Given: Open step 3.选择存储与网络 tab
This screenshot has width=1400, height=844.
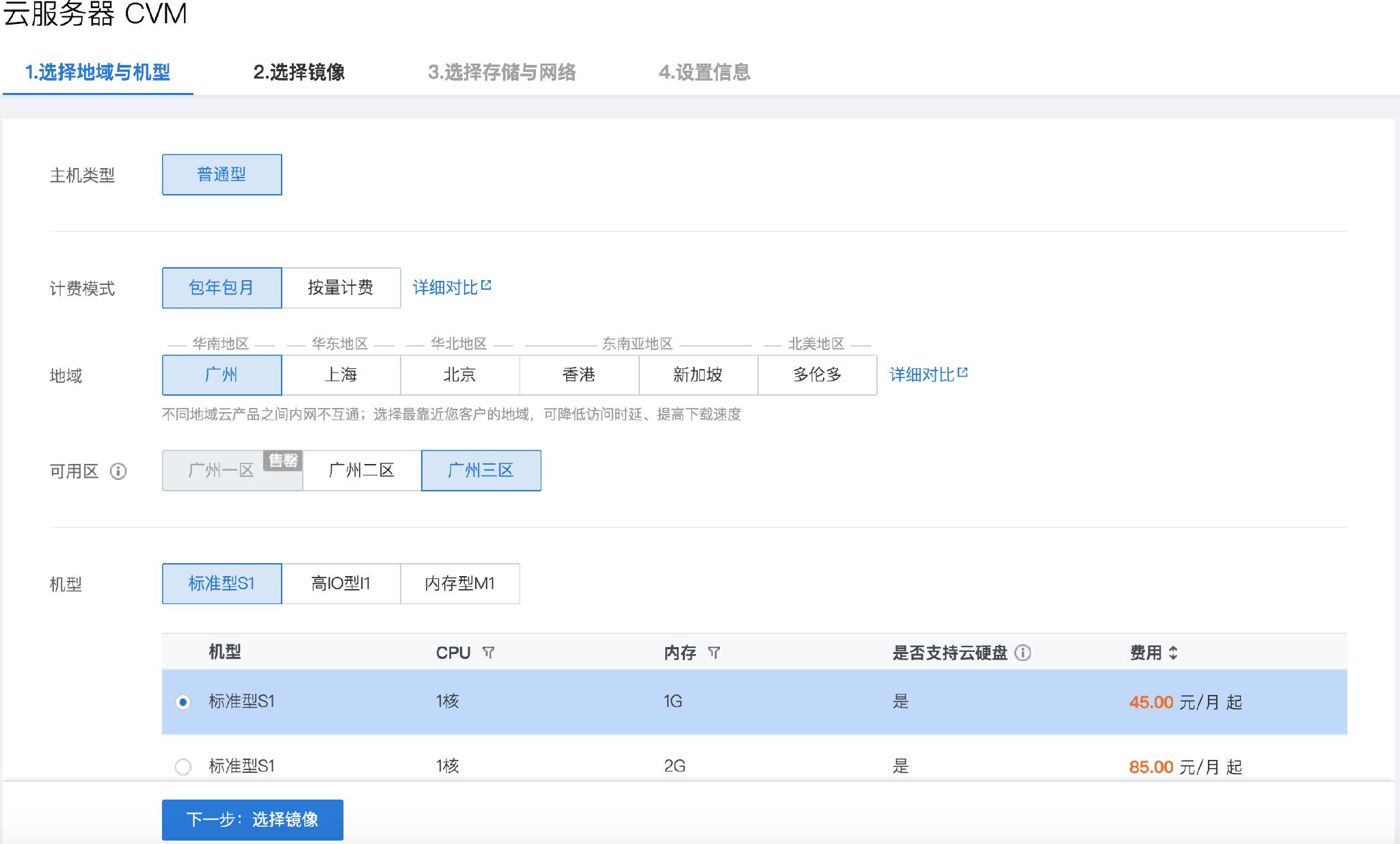Looking at the screenshot, I should point(502,72).
